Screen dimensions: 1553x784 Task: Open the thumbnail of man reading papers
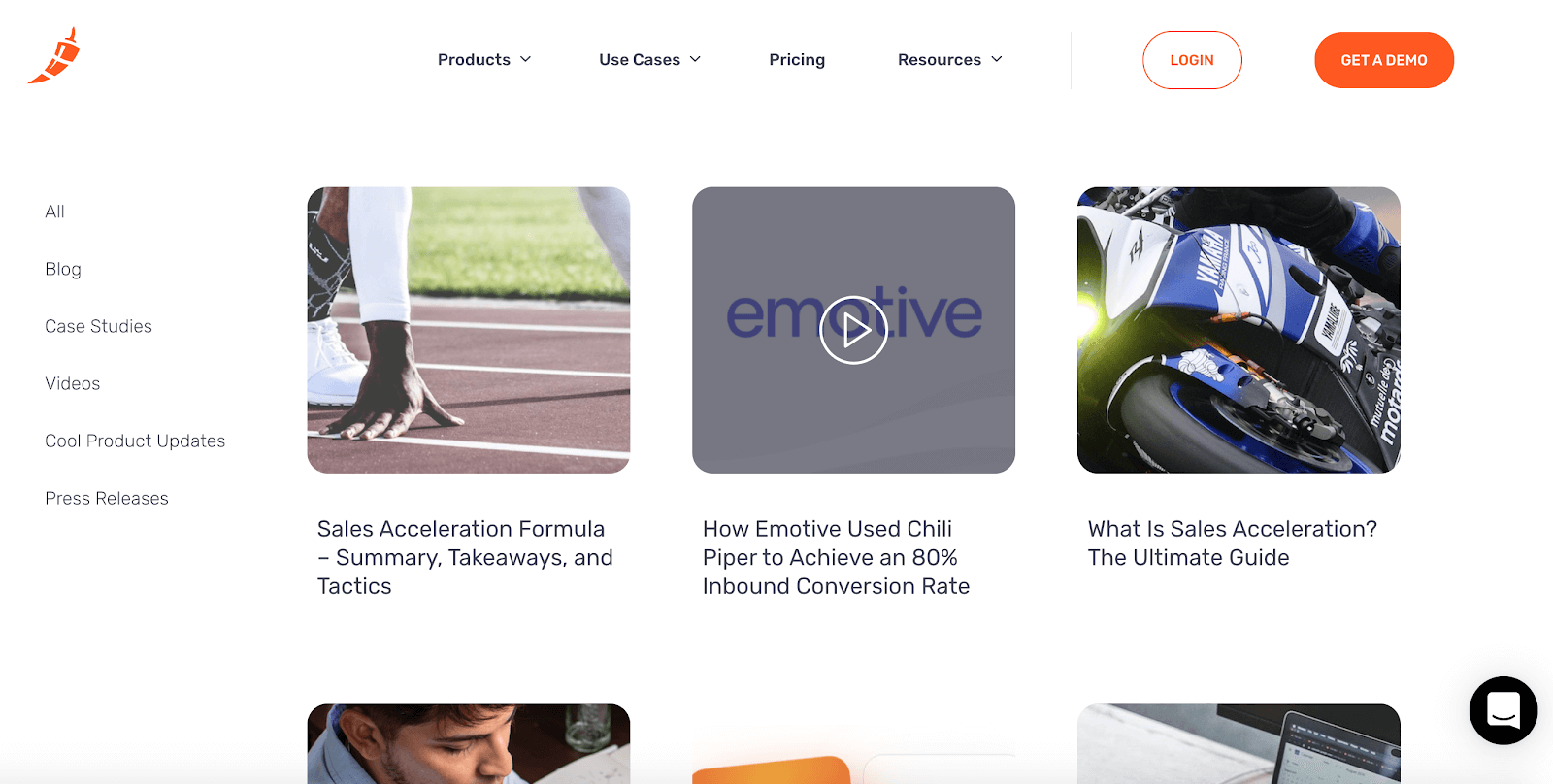point(469,743)
